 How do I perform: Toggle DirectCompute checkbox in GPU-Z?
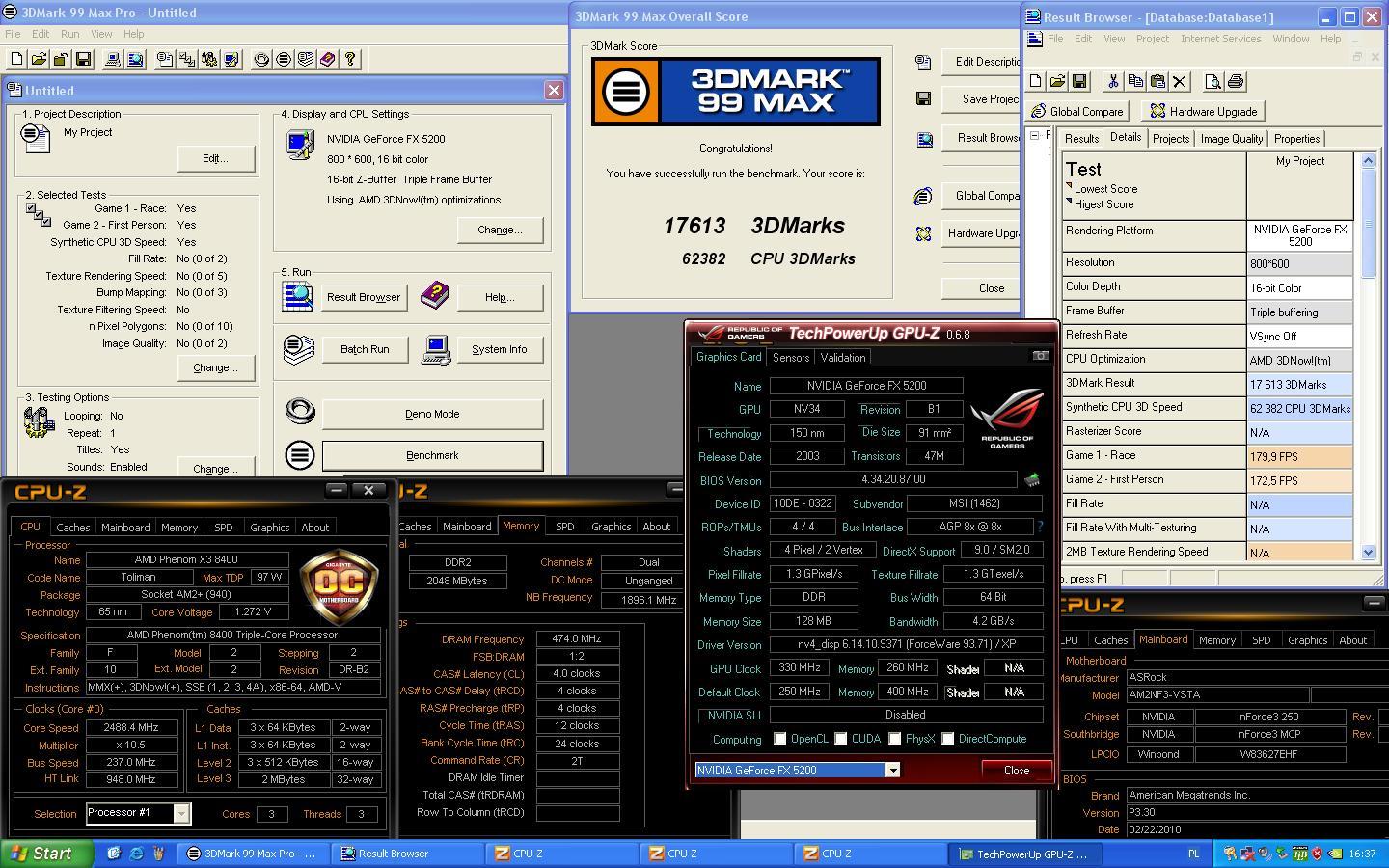pyautogui.click(x=948, y=739)
